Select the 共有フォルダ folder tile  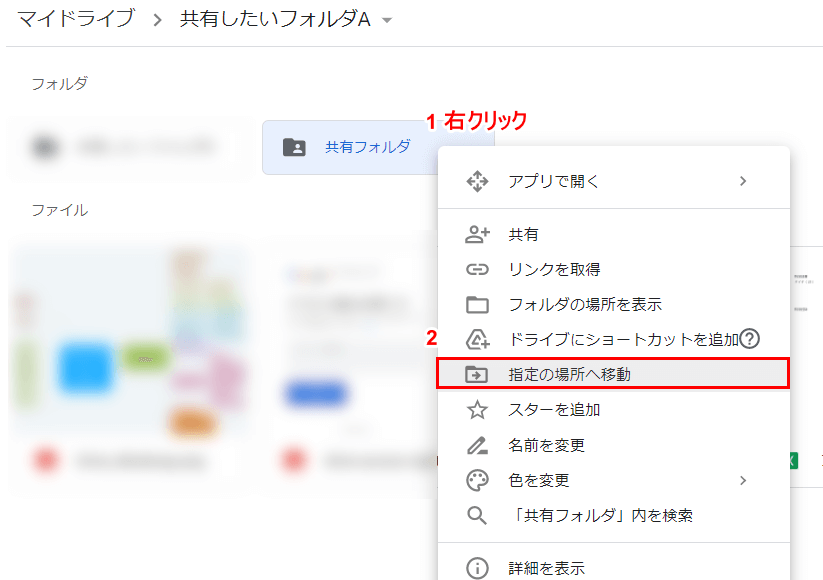click(x=348, y=147)
